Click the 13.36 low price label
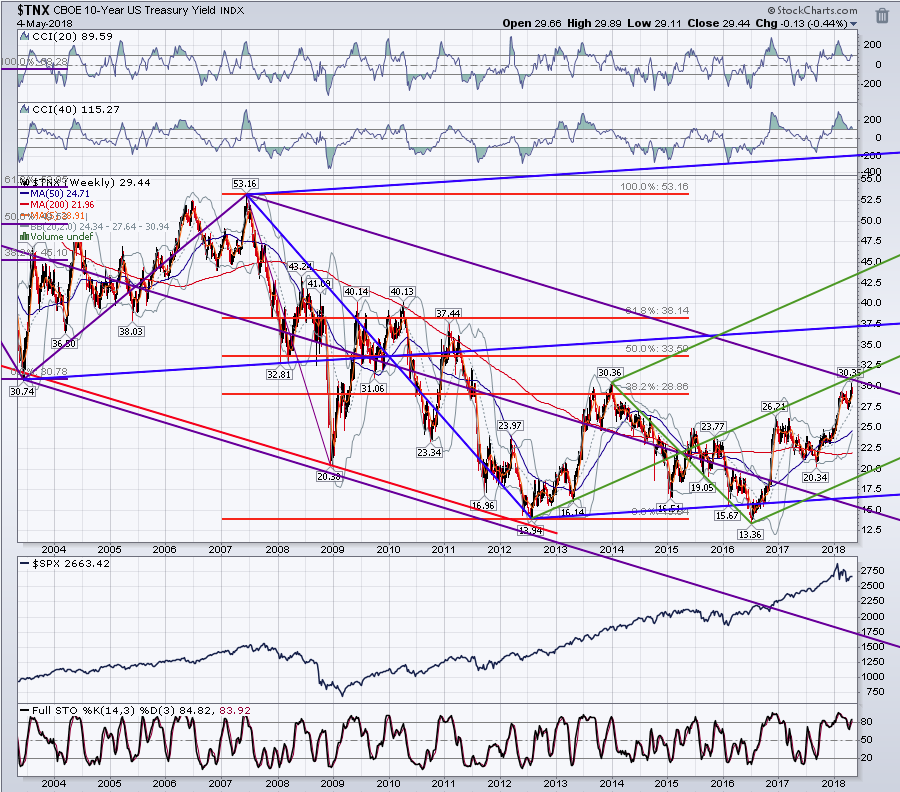Screen dimensions: 900x792 [x=750, y=534]
